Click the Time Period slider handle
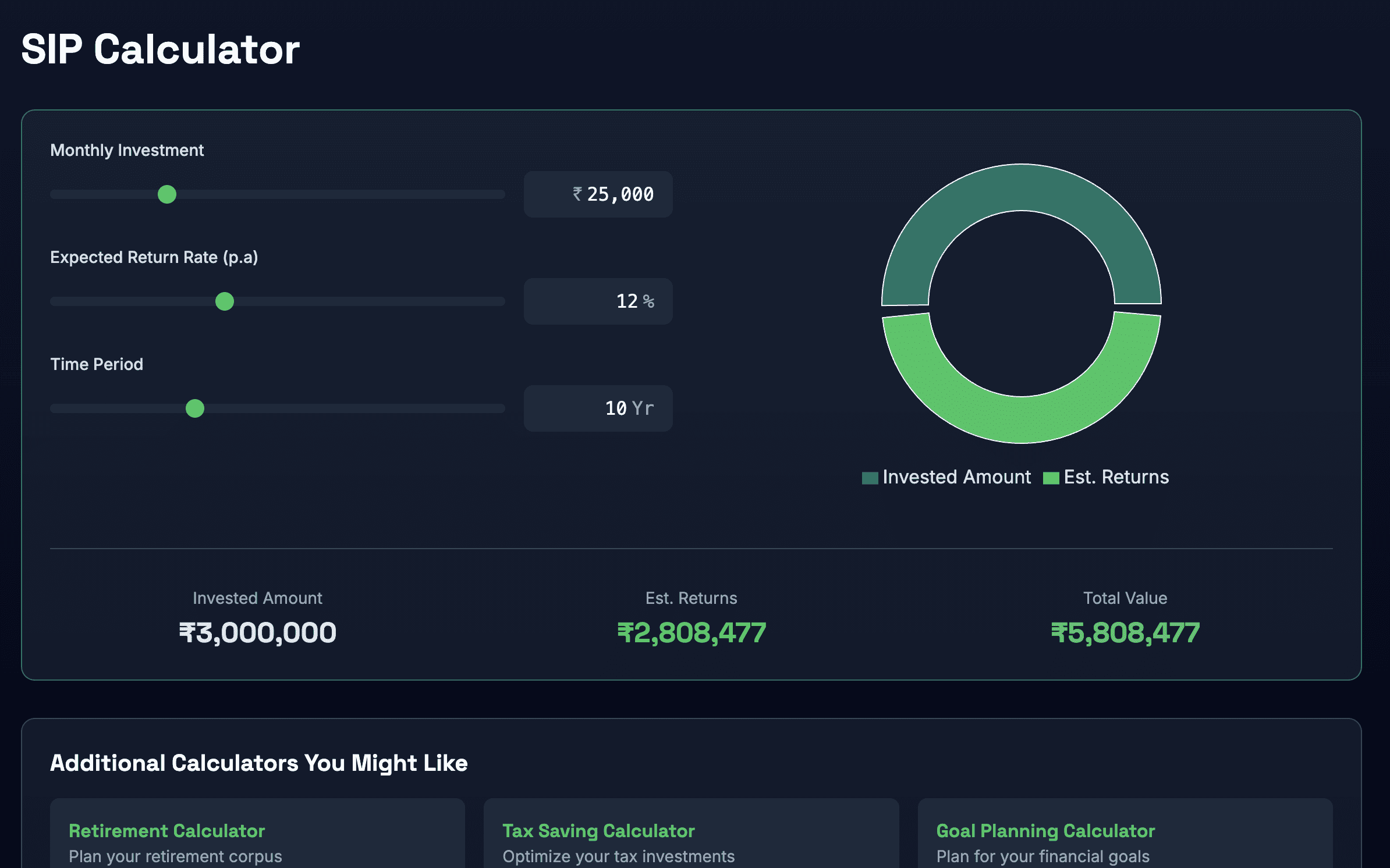This screenshot has width=1390, height=868. tap(195, 408)
